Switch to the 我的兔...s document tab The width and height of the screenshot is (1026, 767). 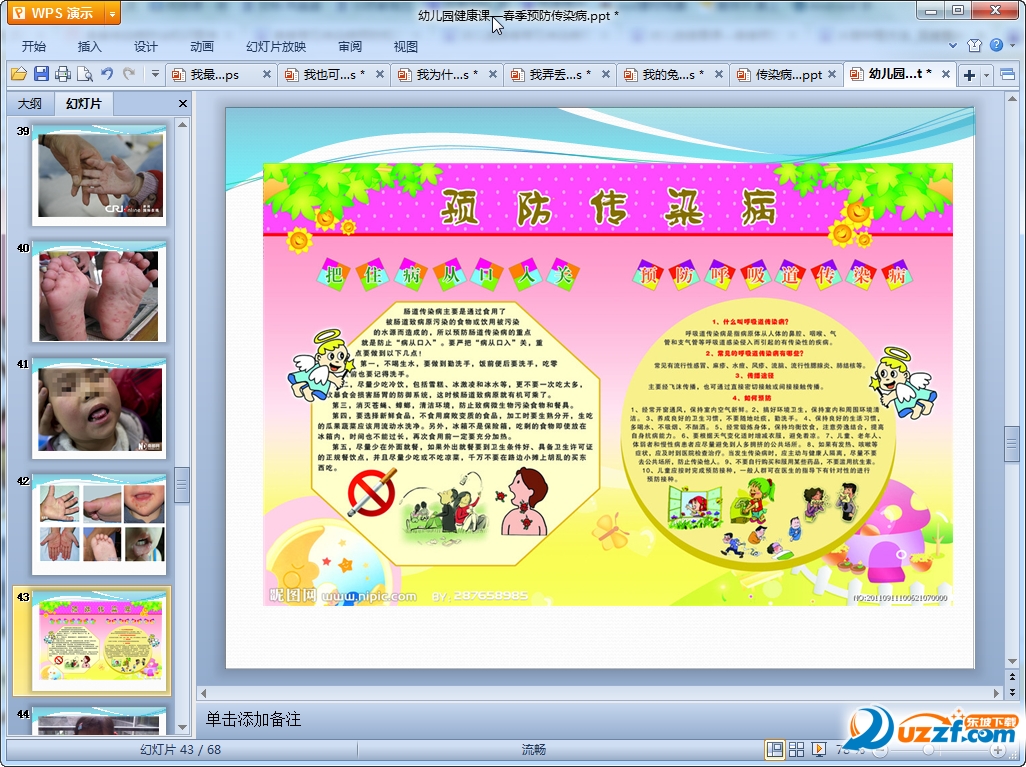click(x=665, y=75)
